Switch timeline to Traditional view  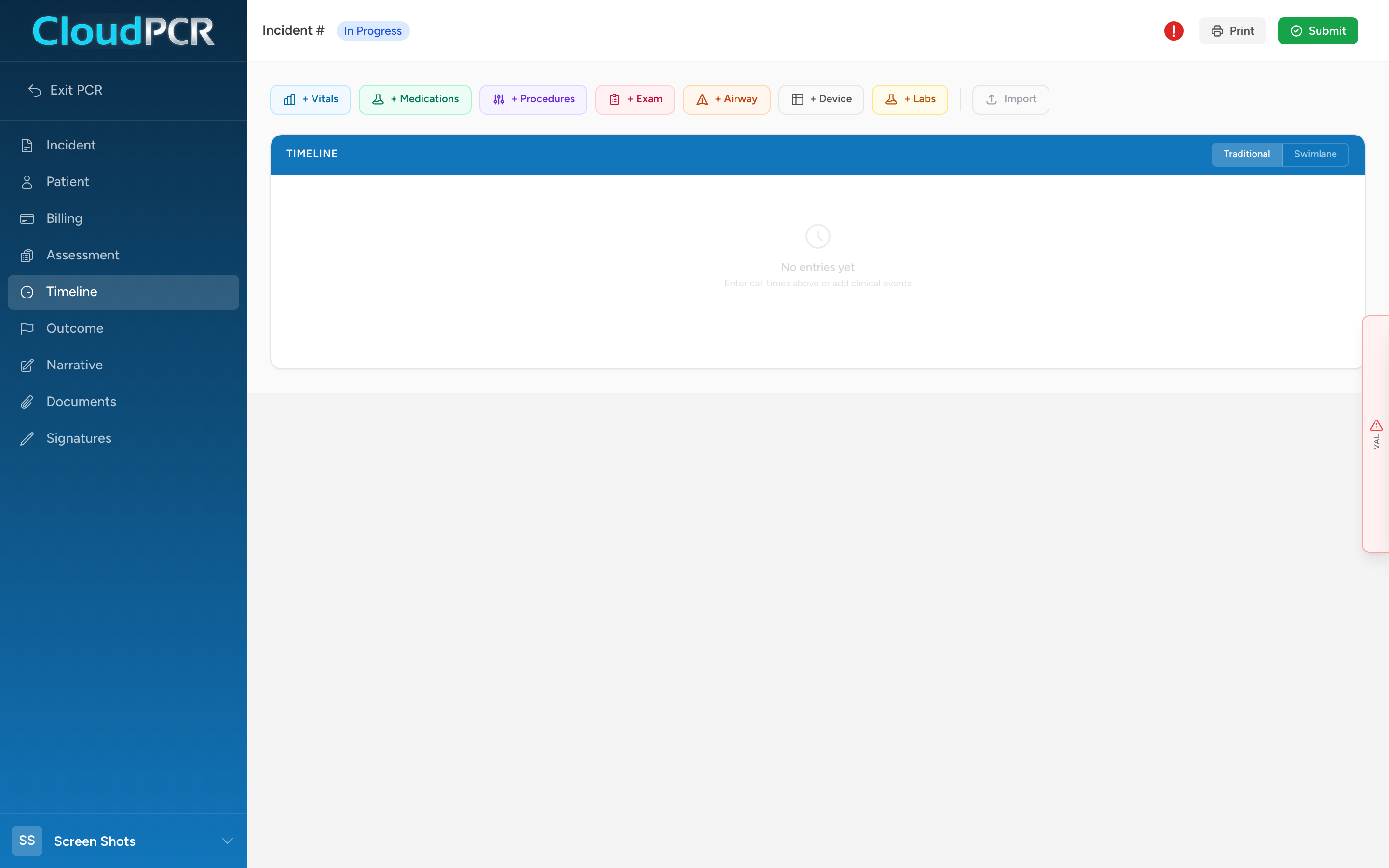pos(1247,154)
